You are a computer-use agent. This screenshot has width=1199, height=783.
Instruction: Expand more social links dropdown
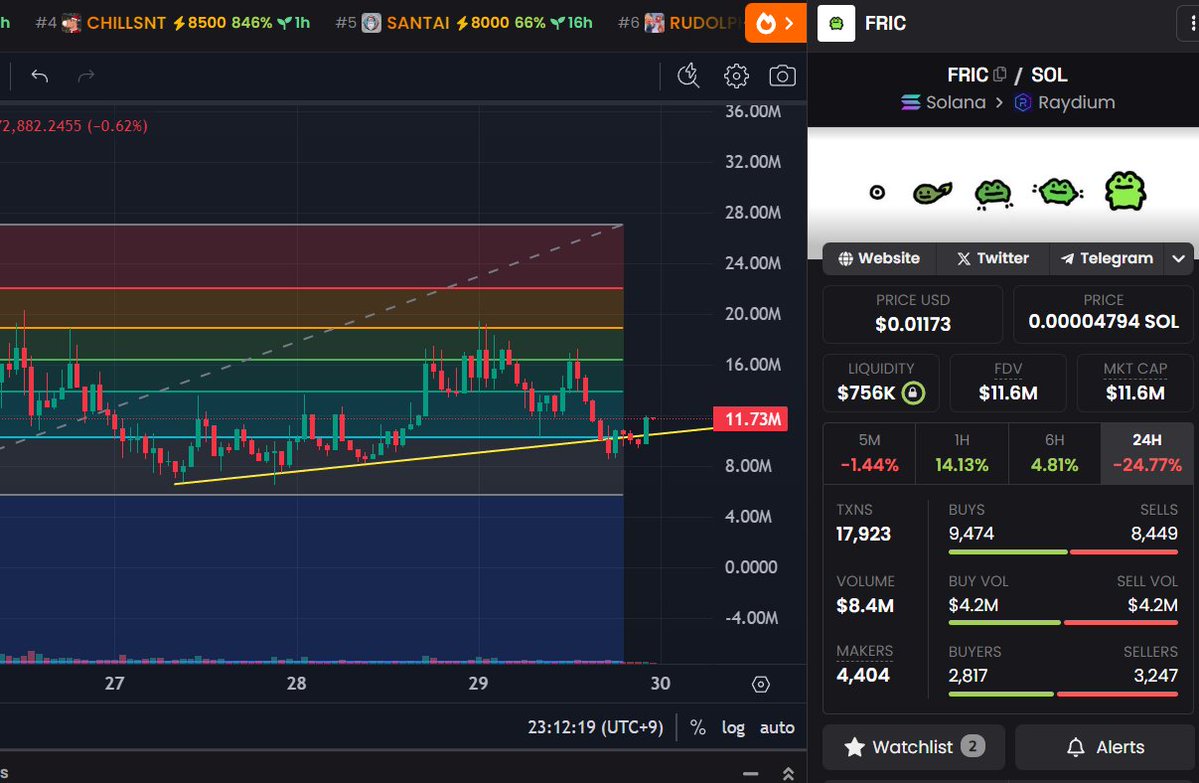tap(1178, 258)
